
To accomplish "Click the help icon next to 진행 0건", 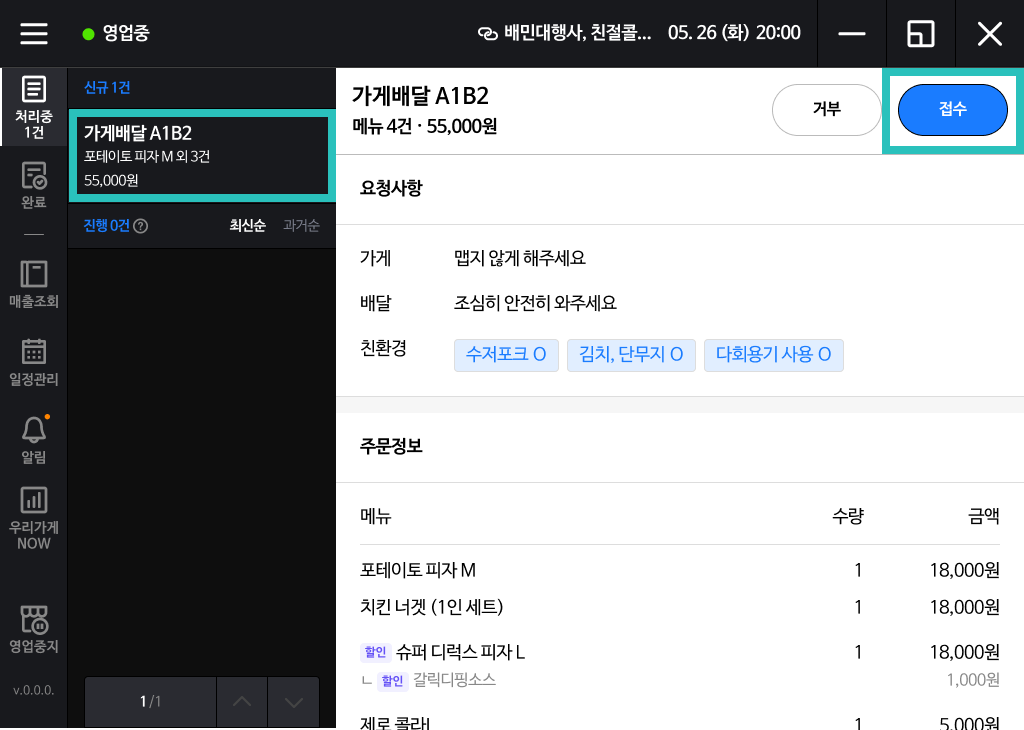I will [x=140, y=226].
